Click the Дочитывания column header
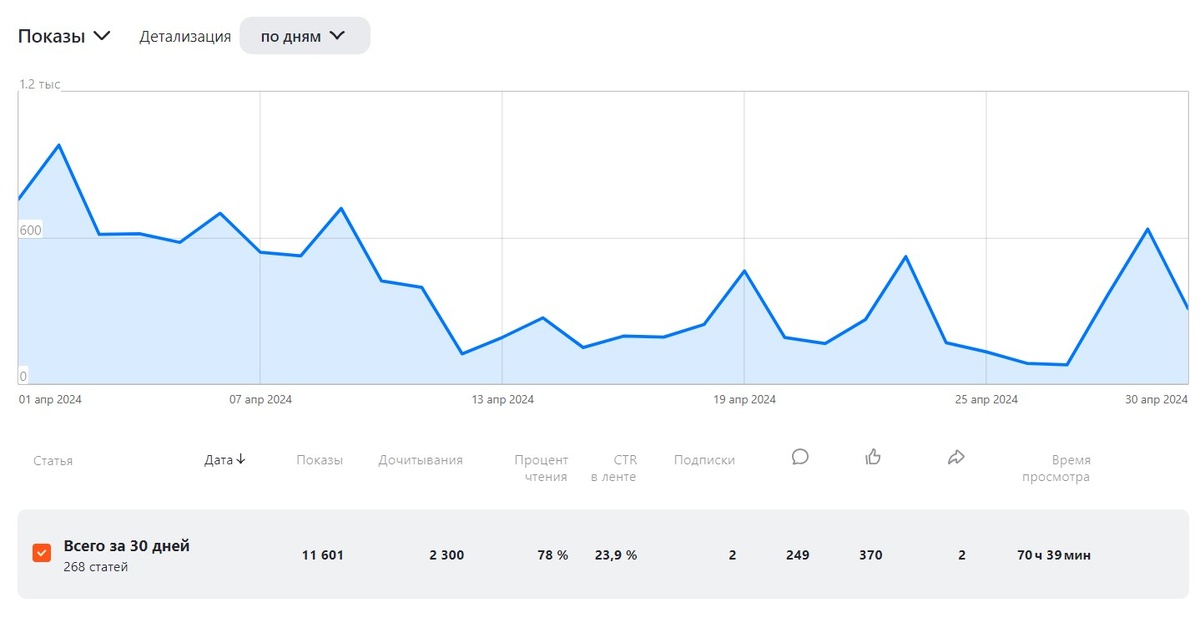This screenshot has width=1200, height=618. tap(421, 460)
